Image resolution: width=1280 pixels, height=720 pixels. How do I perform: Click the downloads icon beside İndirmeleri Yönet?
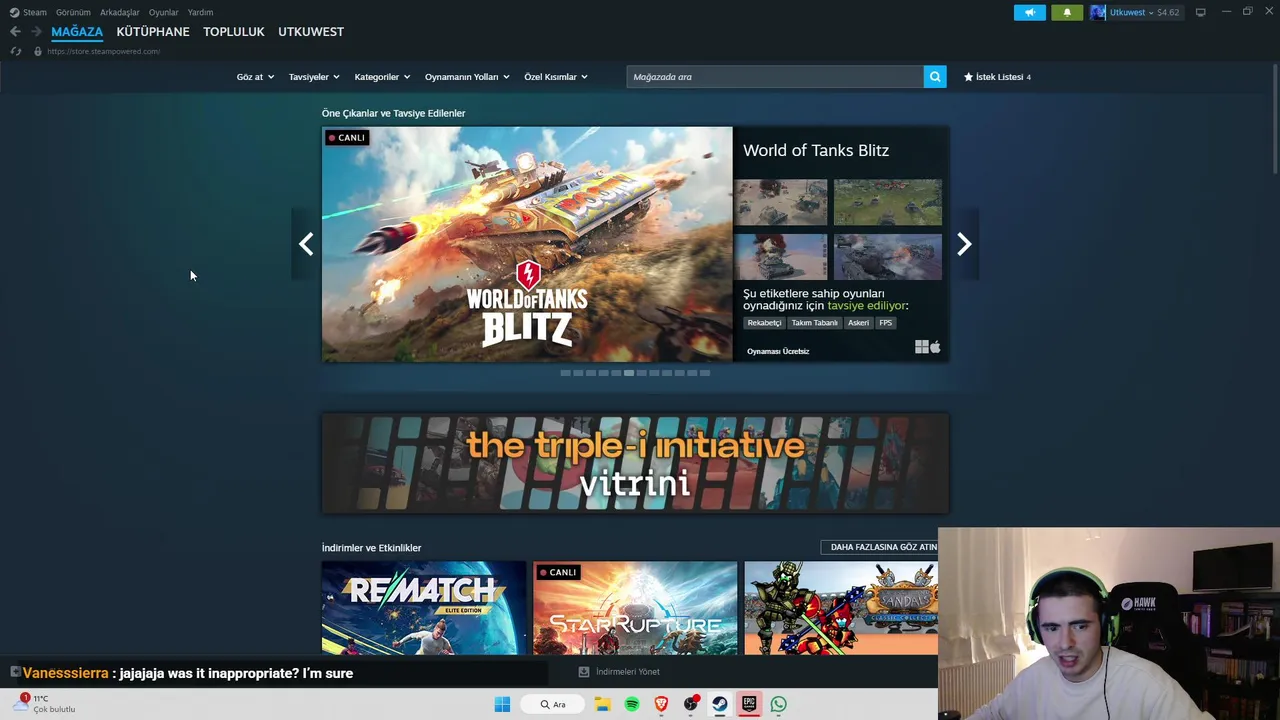coord(584,672)
